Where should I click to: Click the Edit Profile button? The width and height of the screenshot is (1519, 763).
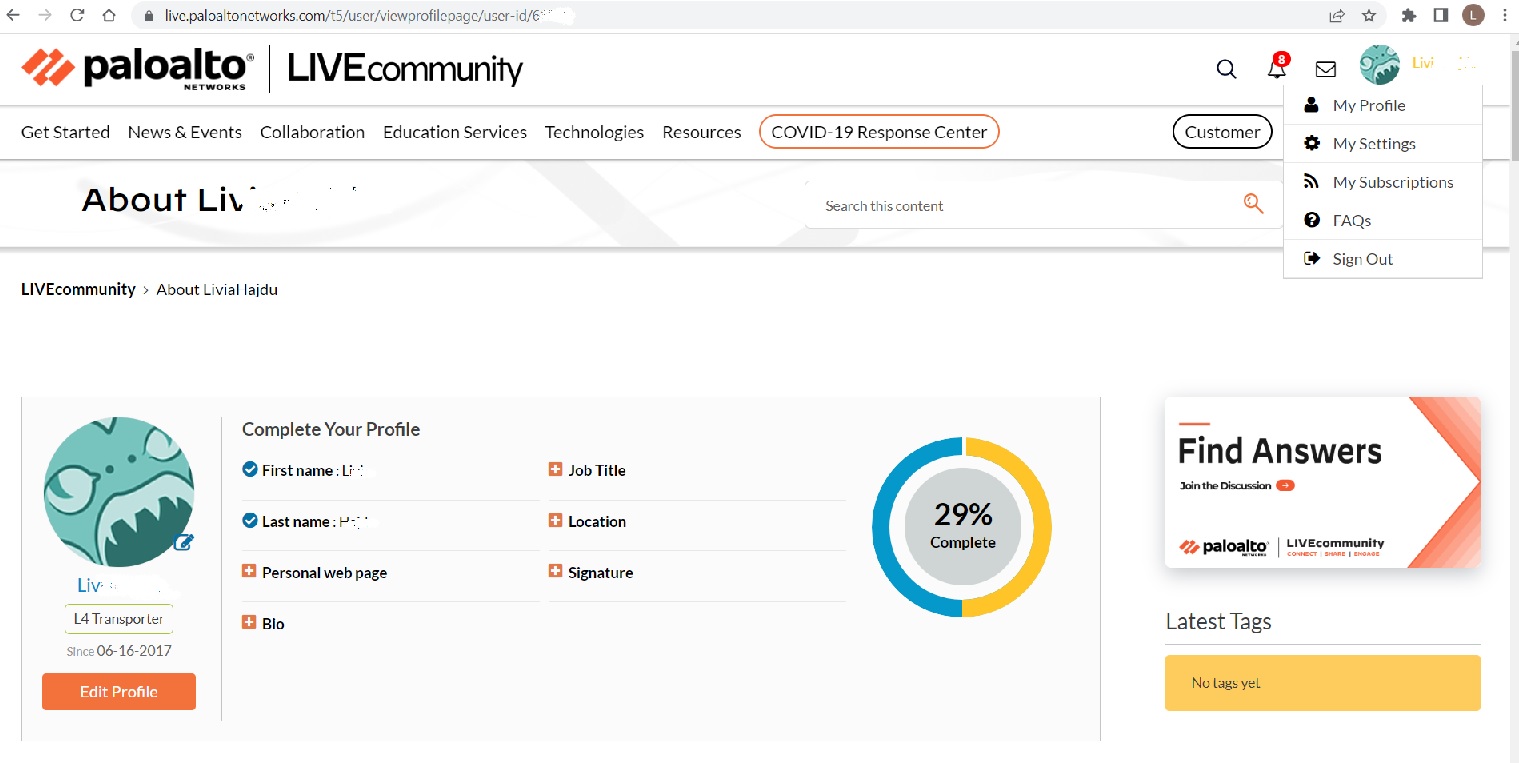(119, 692)
